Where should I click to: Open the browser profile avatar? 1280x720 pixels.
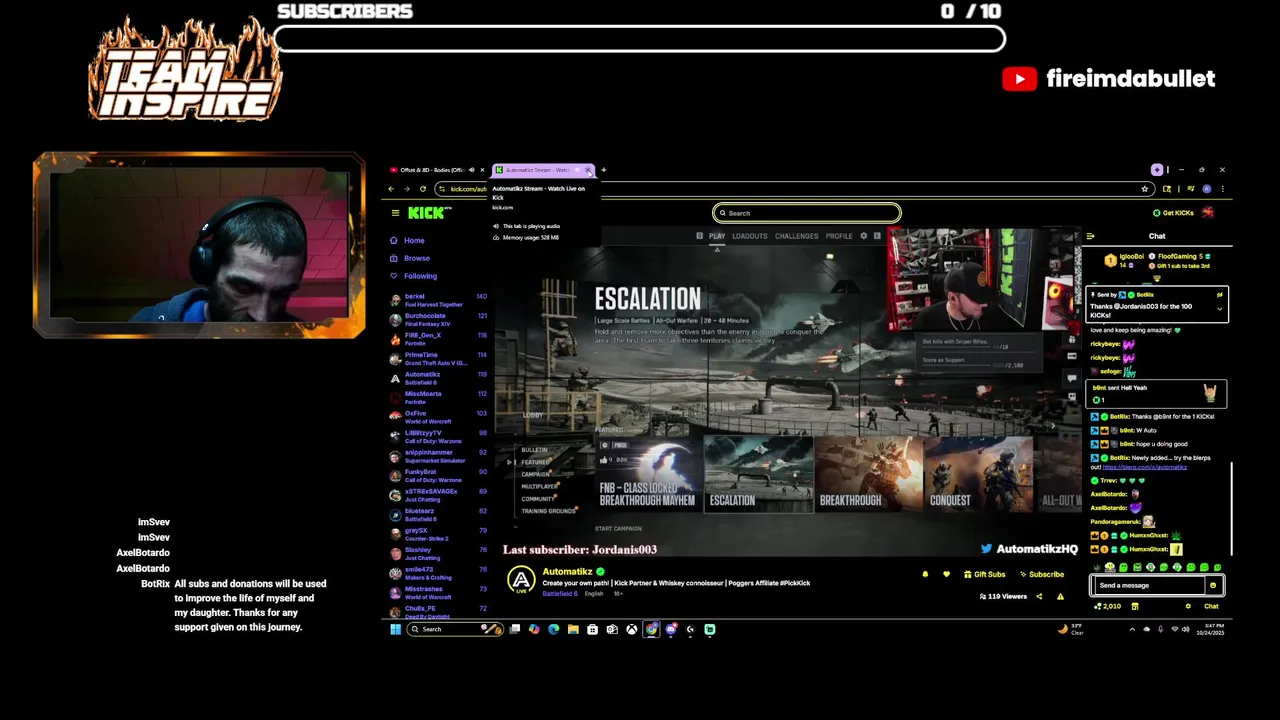pyautogui.click(x=1206, y=189)
